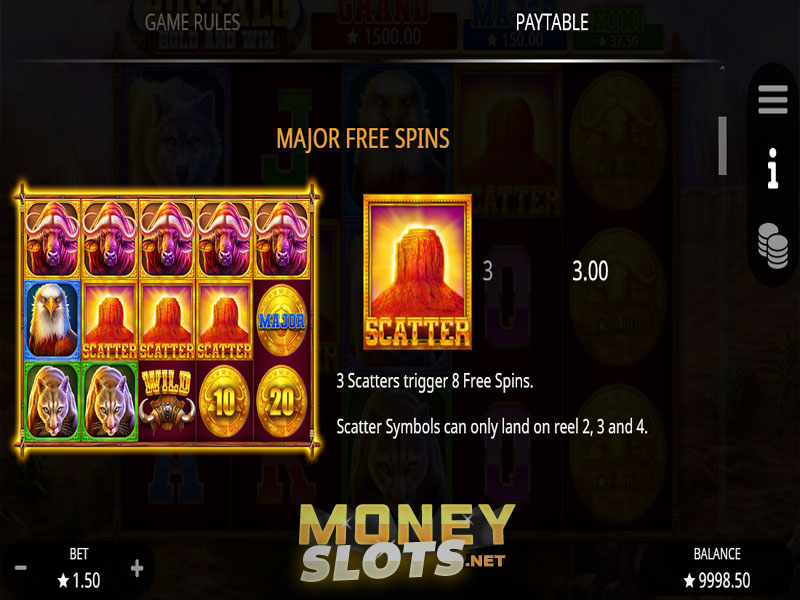The height and width of the screenshot is (600, 800).
Task: Switch to the Game Rules tab
Action: [192, 22]
